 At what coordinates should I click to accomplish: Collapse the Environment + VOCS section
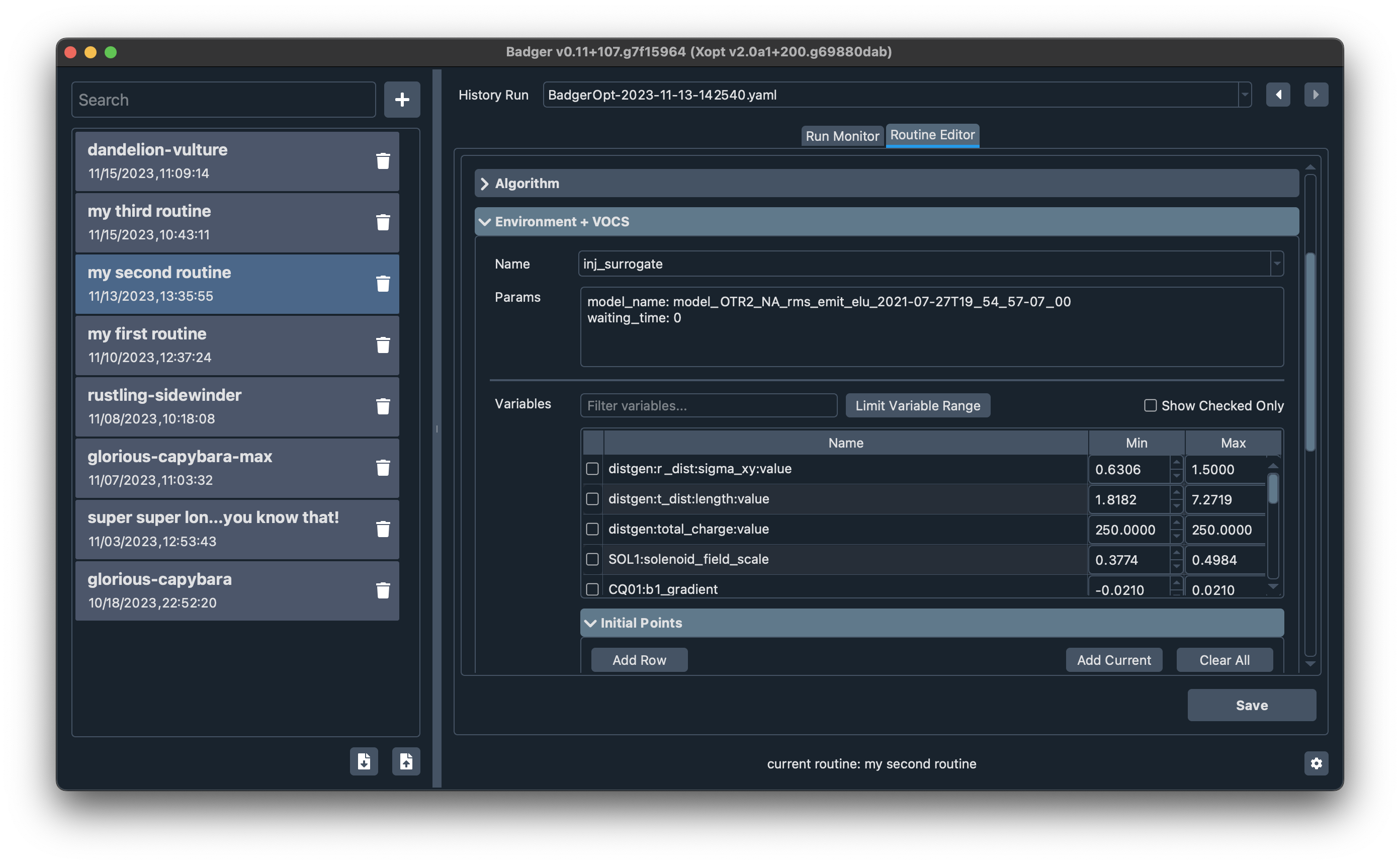(887, 222)
